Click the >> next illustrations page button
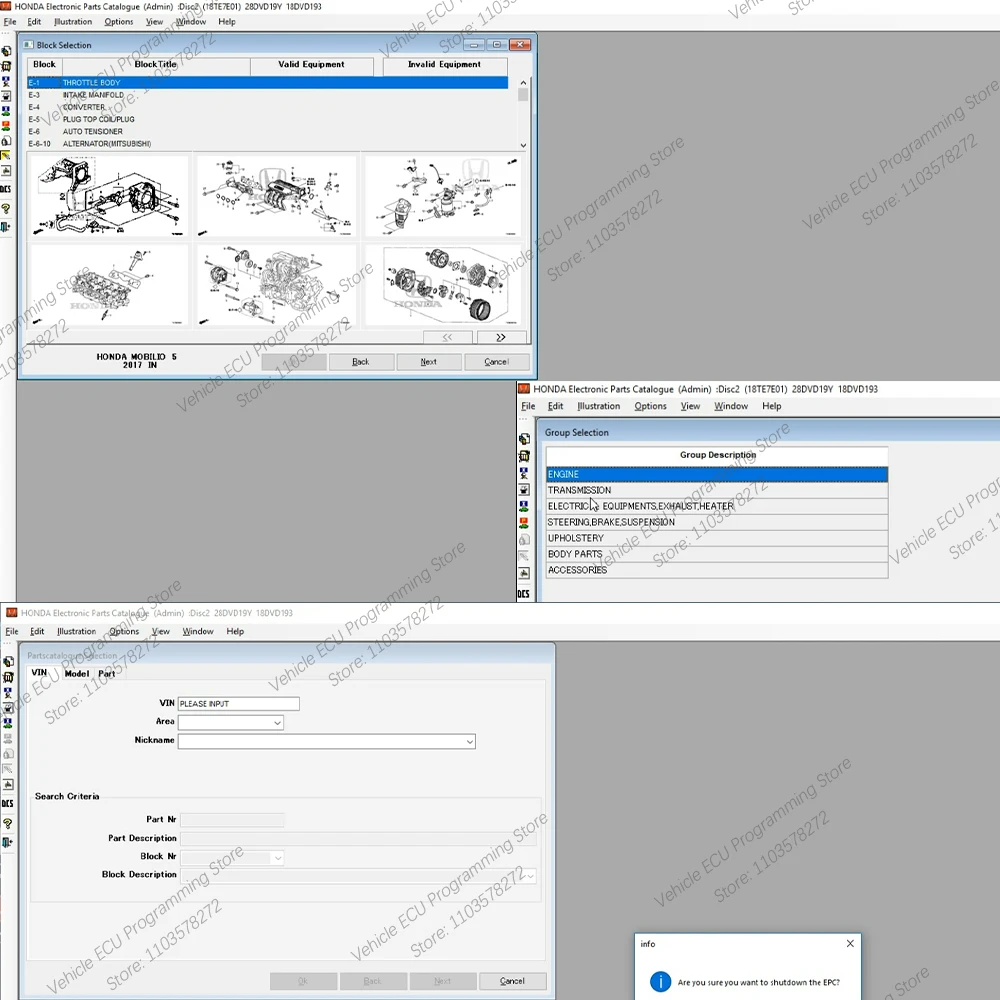 501,337
